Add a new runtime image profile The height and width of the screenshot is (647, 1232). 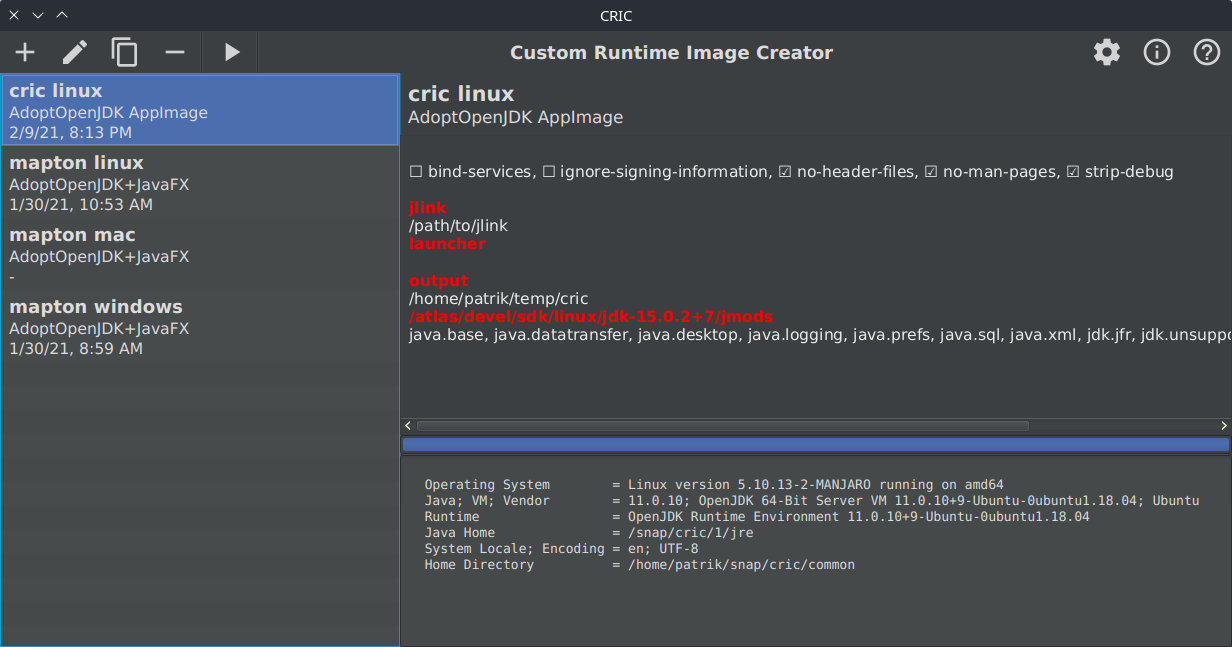coord(24,52)
